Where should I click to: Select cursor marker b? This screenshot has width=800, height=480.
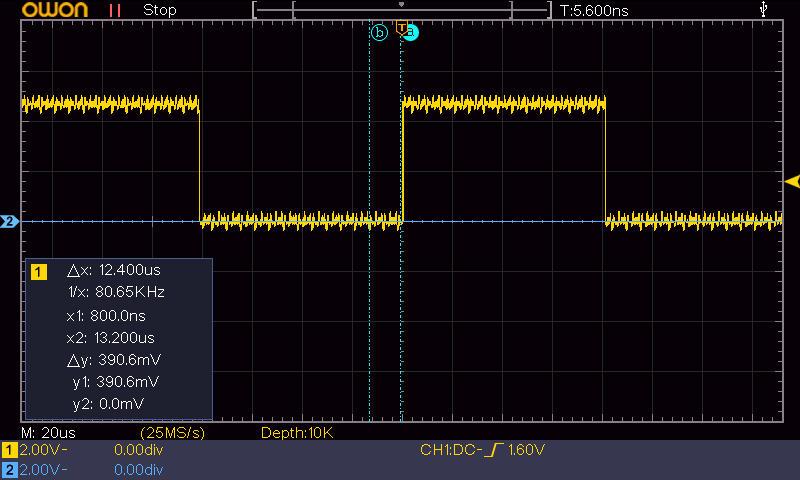click(x=378, y=32)
